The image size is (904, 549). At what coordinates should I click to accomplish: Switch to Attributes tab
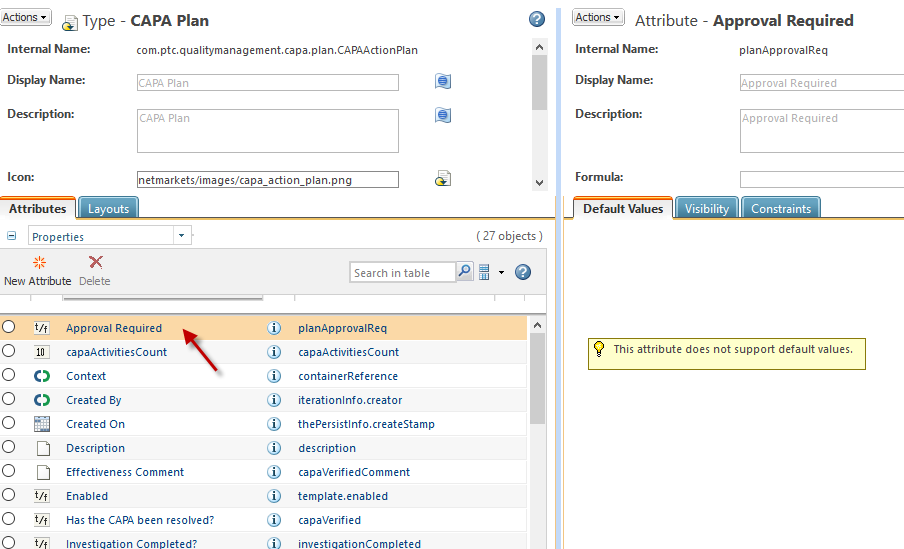[x=37, y=209]
